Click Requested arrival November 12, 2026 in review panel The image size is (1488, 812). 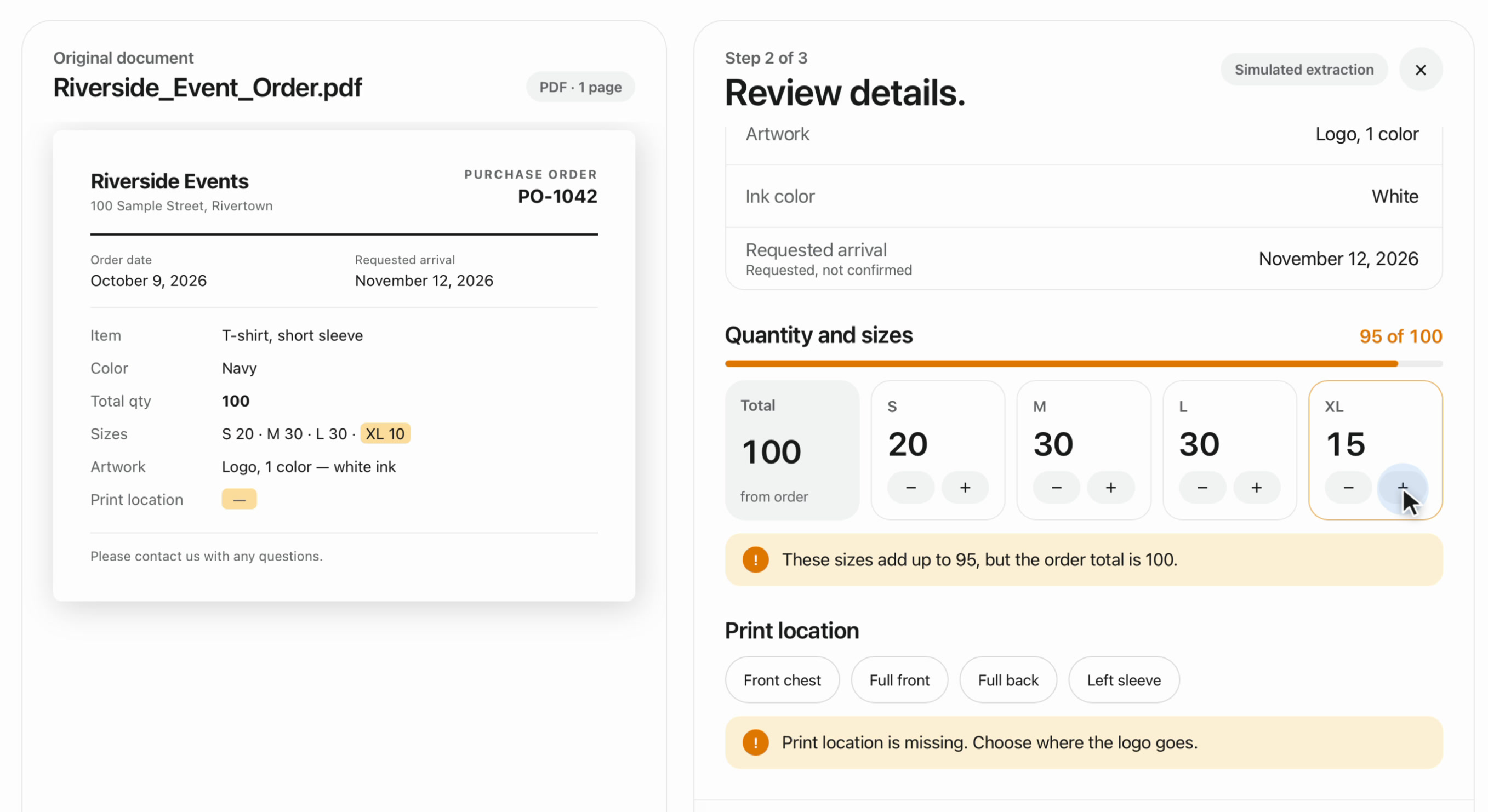click(1338, 259)
